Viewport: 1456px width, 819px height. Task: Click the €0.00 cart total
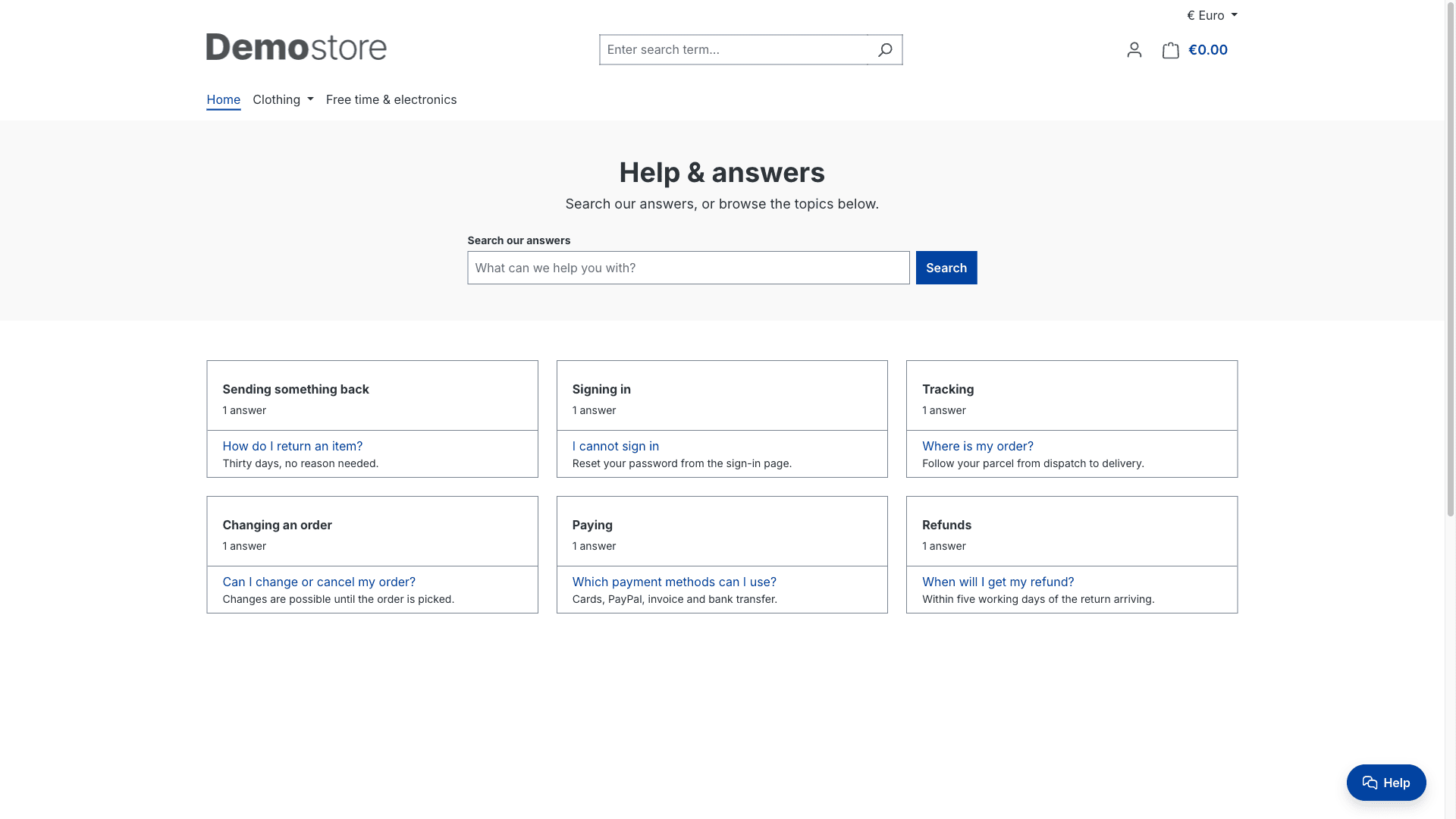pyautogui.click(x=1207, y=50)
